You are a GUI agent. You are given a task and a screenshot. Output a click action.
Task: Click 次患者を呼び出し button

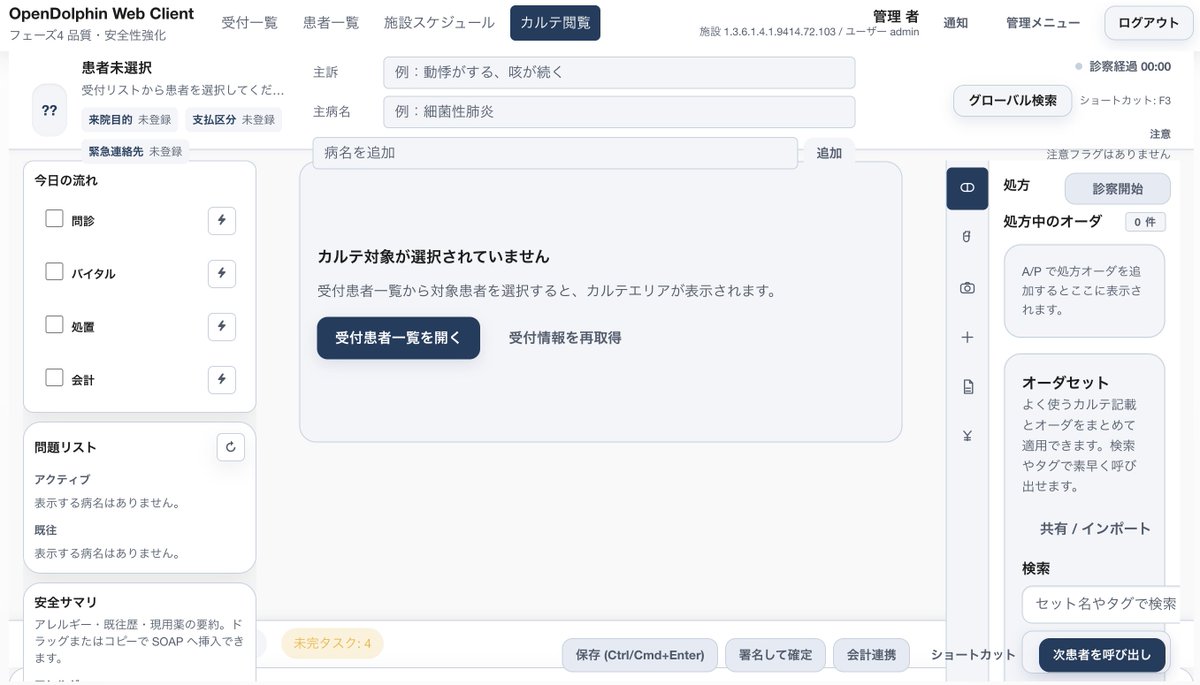[x=1102, y=655]
